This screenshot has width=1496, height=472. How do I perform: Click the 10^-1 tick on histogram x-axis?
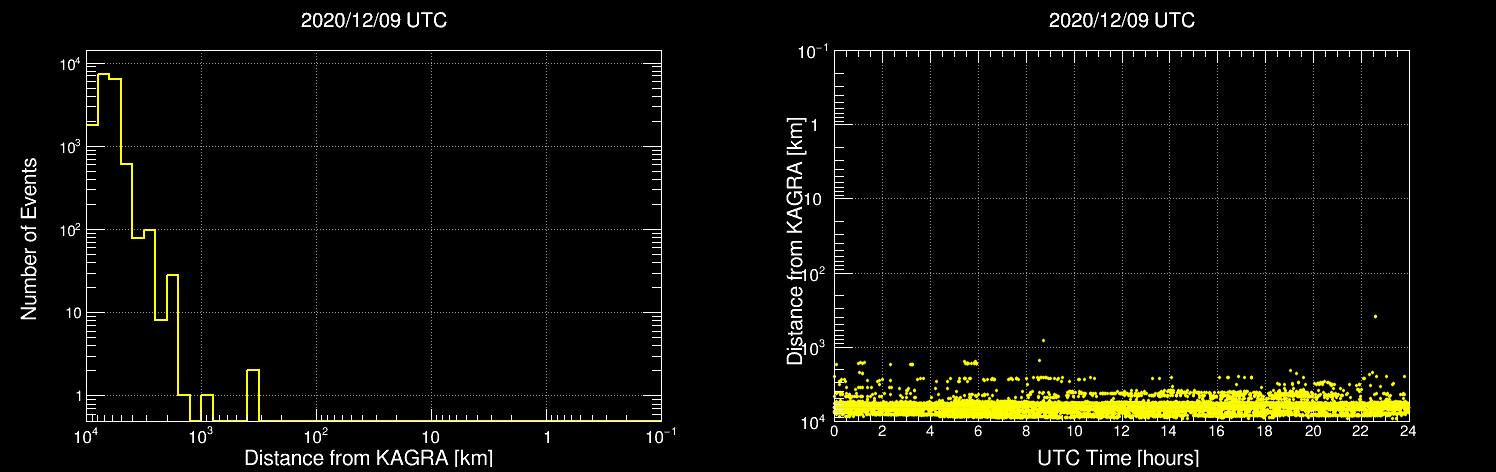(661, 435)
